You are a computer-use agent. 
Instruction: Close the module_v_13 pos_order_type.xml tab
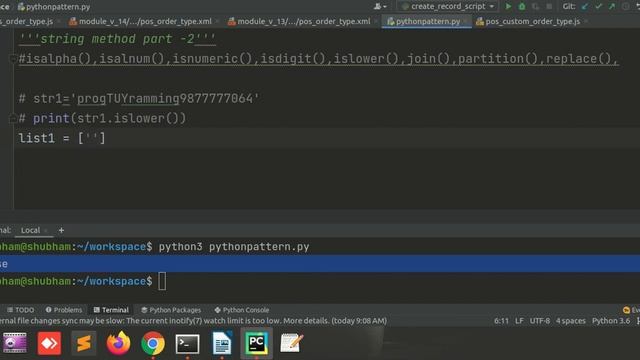(x=376, y=21)
